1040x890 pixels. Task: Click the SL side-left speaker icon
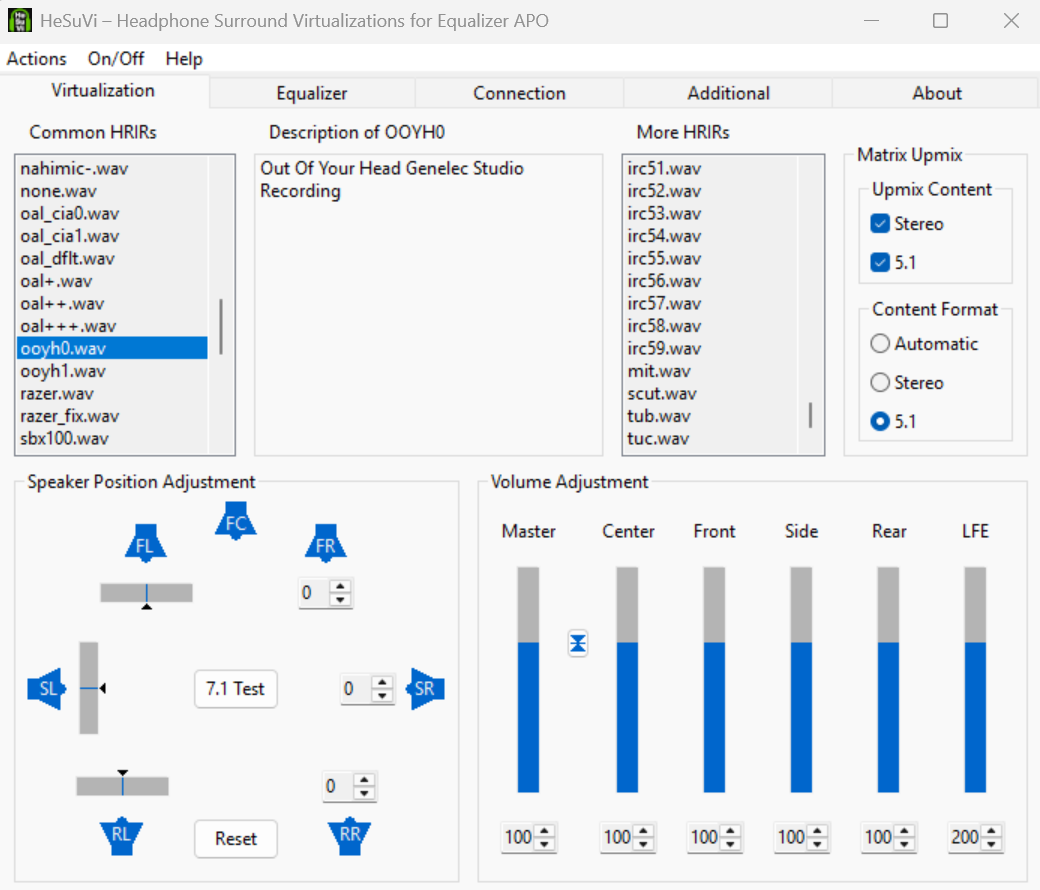coord(46,689)
